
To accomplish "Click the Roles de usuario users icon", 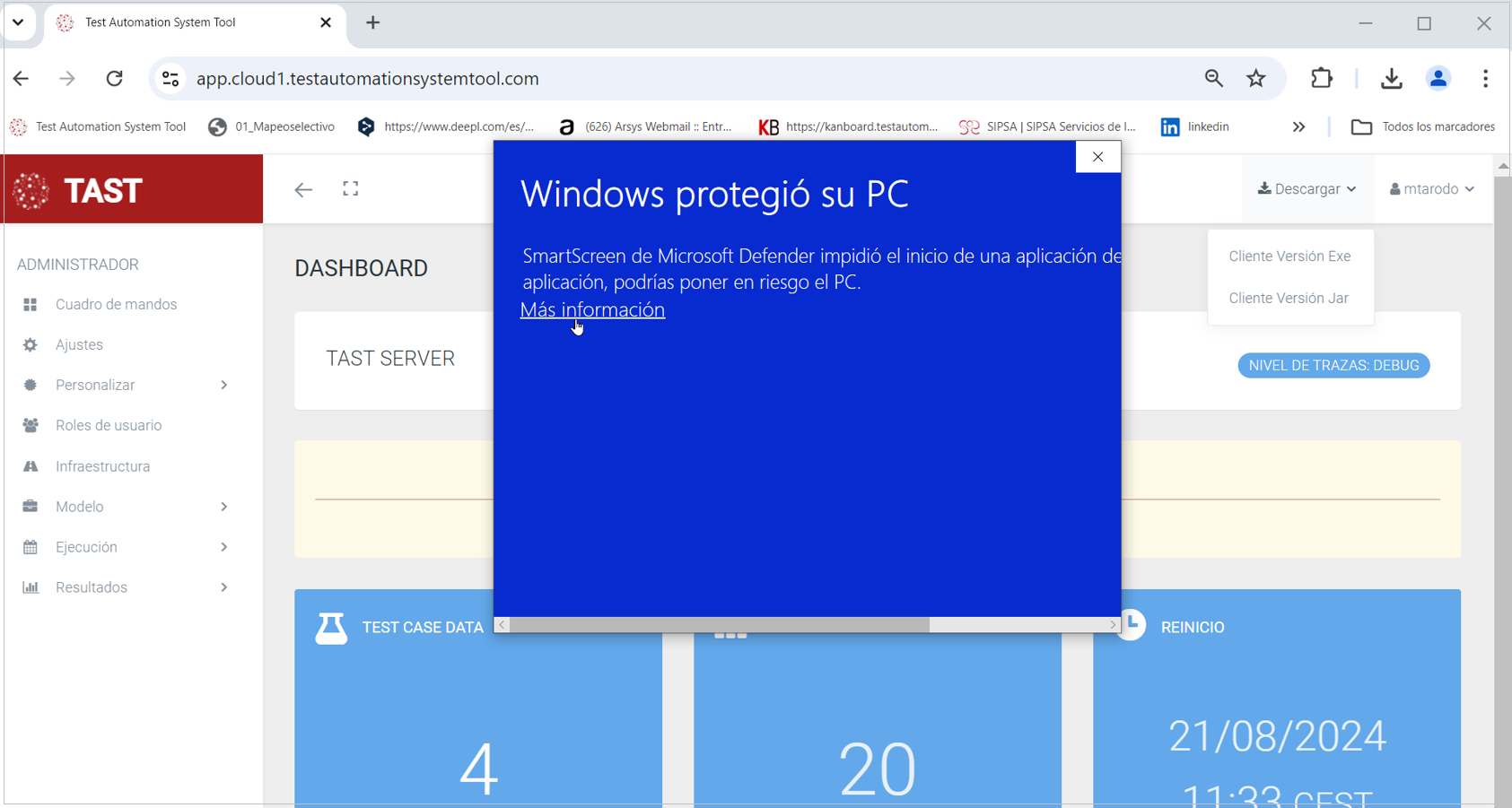I will pos(31,425).
